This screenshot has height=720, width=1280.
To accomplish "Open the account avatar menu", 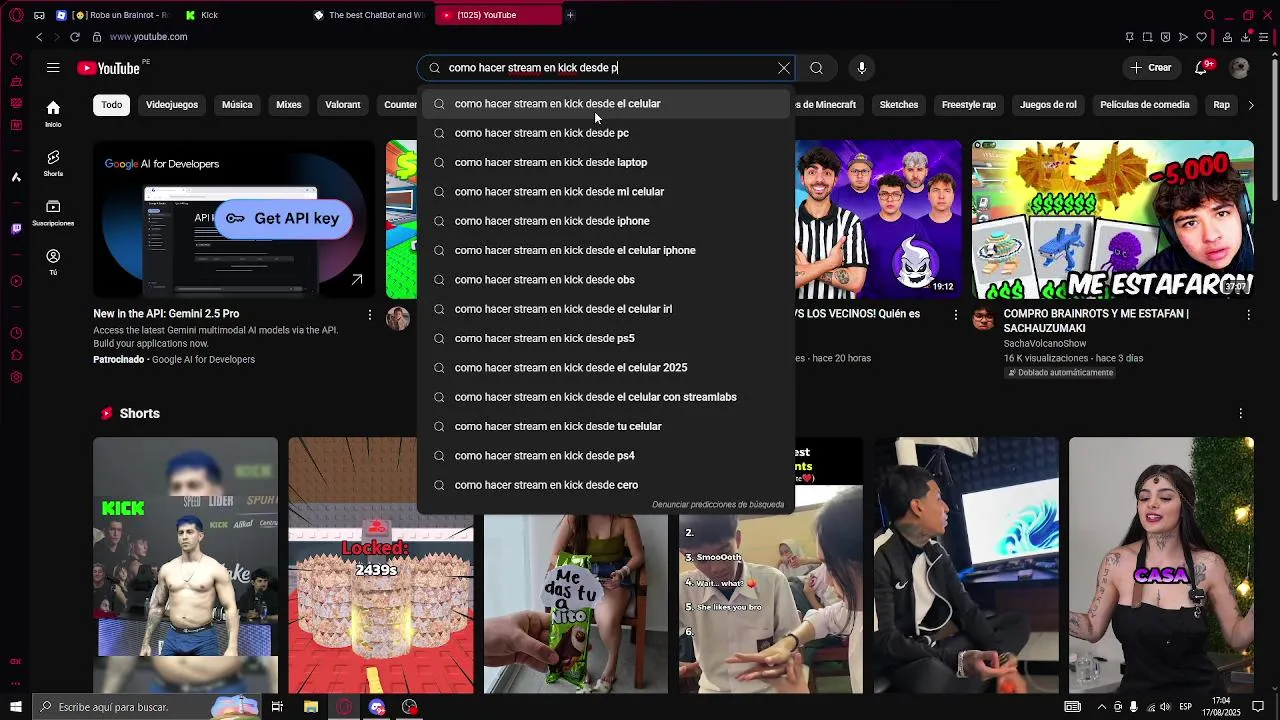I will click(x=1240, y=68).
